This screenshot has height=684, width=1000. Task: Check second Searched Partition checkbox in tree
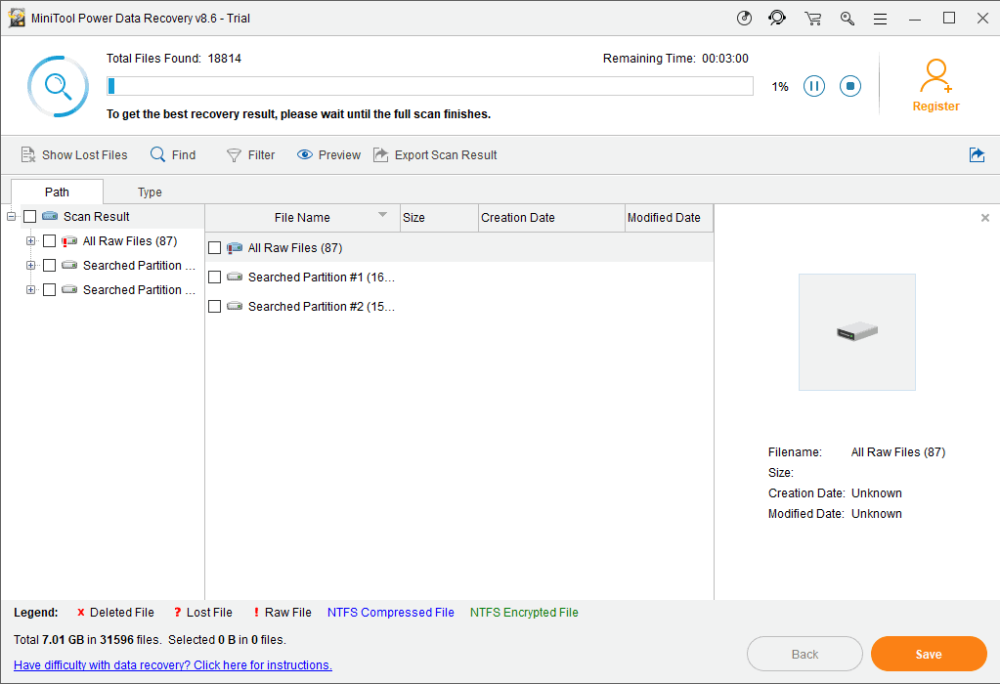(x=49, y=289)
